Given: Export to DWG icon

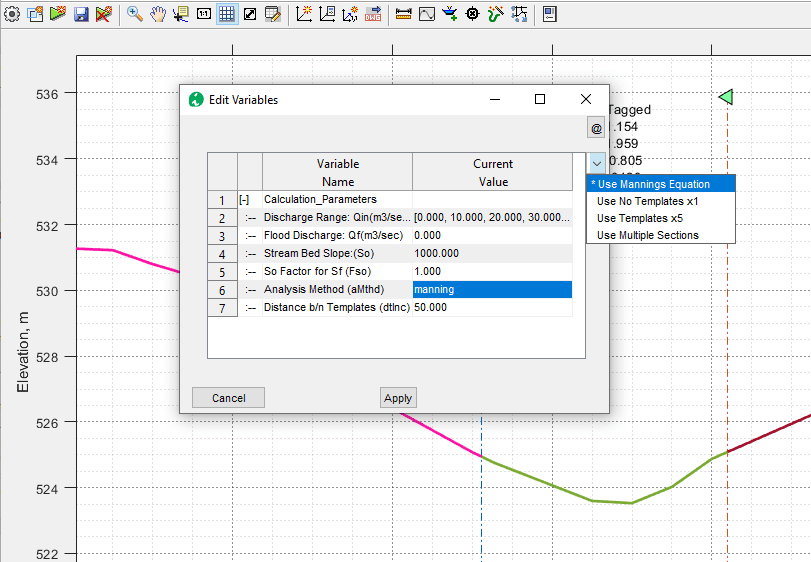Looking at the screenshot, I should pyautogui.click(x=373, y=14).
